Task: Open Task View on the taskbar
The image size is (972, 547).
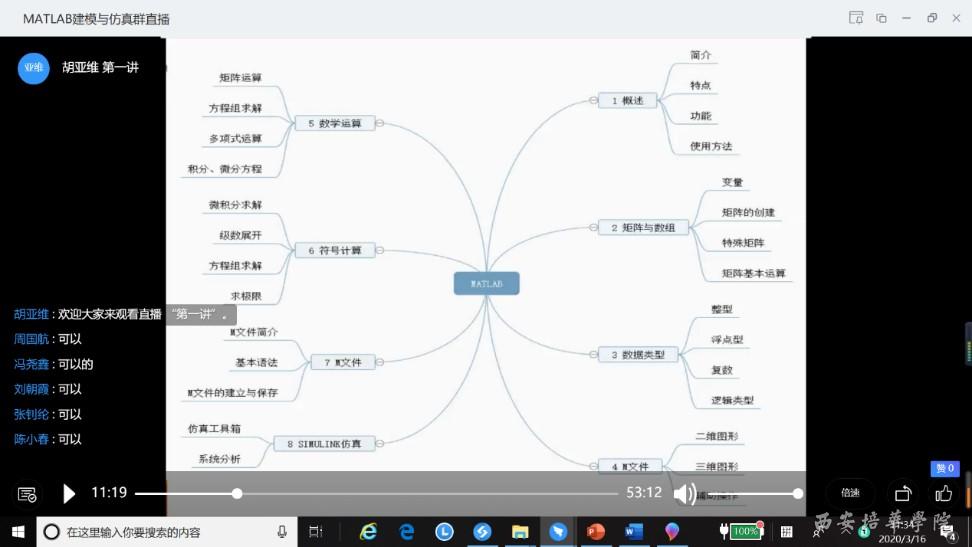Action: 316,532
